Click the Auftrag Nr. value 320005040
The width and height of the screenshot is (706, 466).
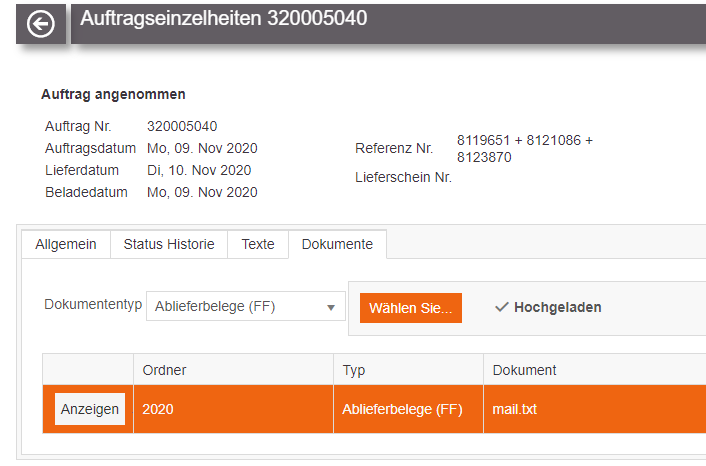point(182,126)
